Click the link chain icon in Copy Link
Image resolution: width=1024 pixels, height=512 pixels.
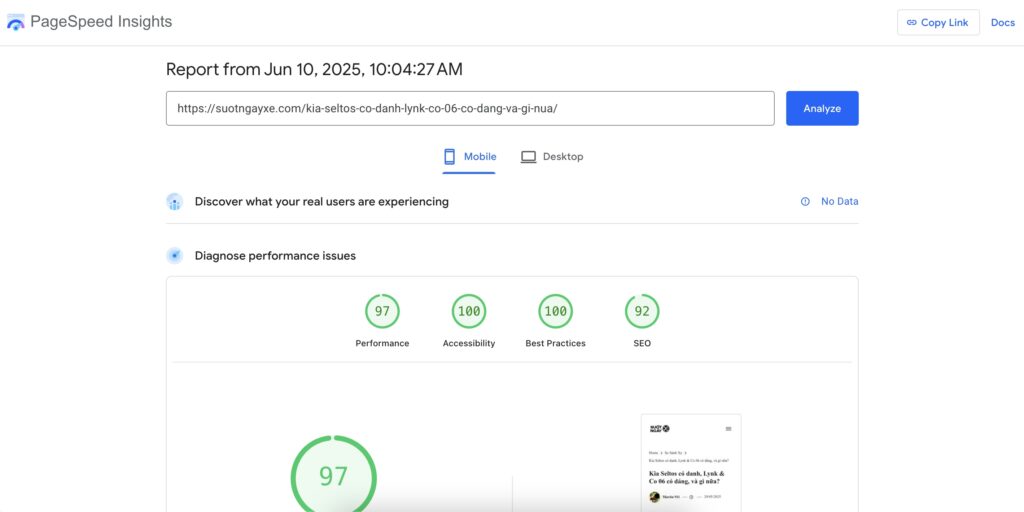click(x=912, y=22)
